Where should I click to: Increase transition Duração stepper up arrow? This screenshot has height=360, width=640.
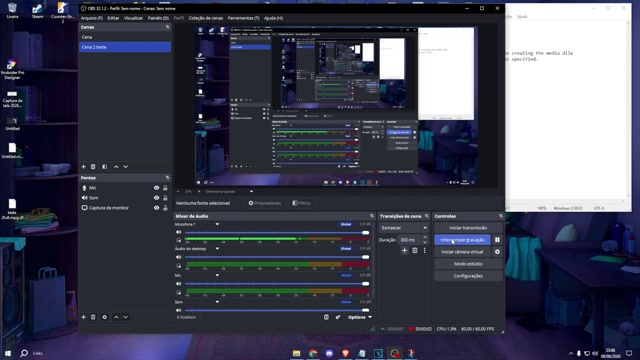[x=425, y=237]
